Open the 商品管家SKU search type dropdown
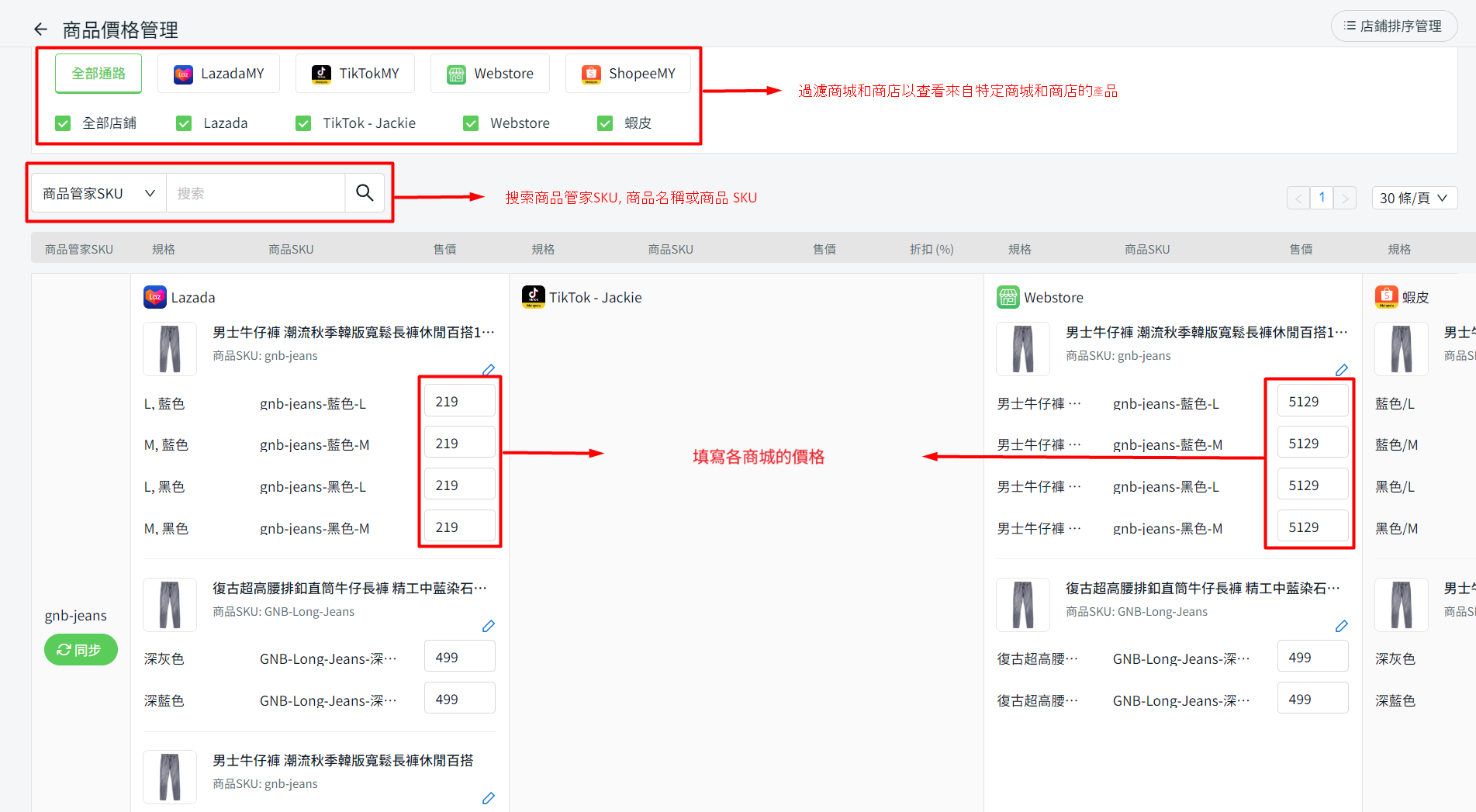Image resolution: width=1476 pixels, height=812 pixels. pos(99,193)
